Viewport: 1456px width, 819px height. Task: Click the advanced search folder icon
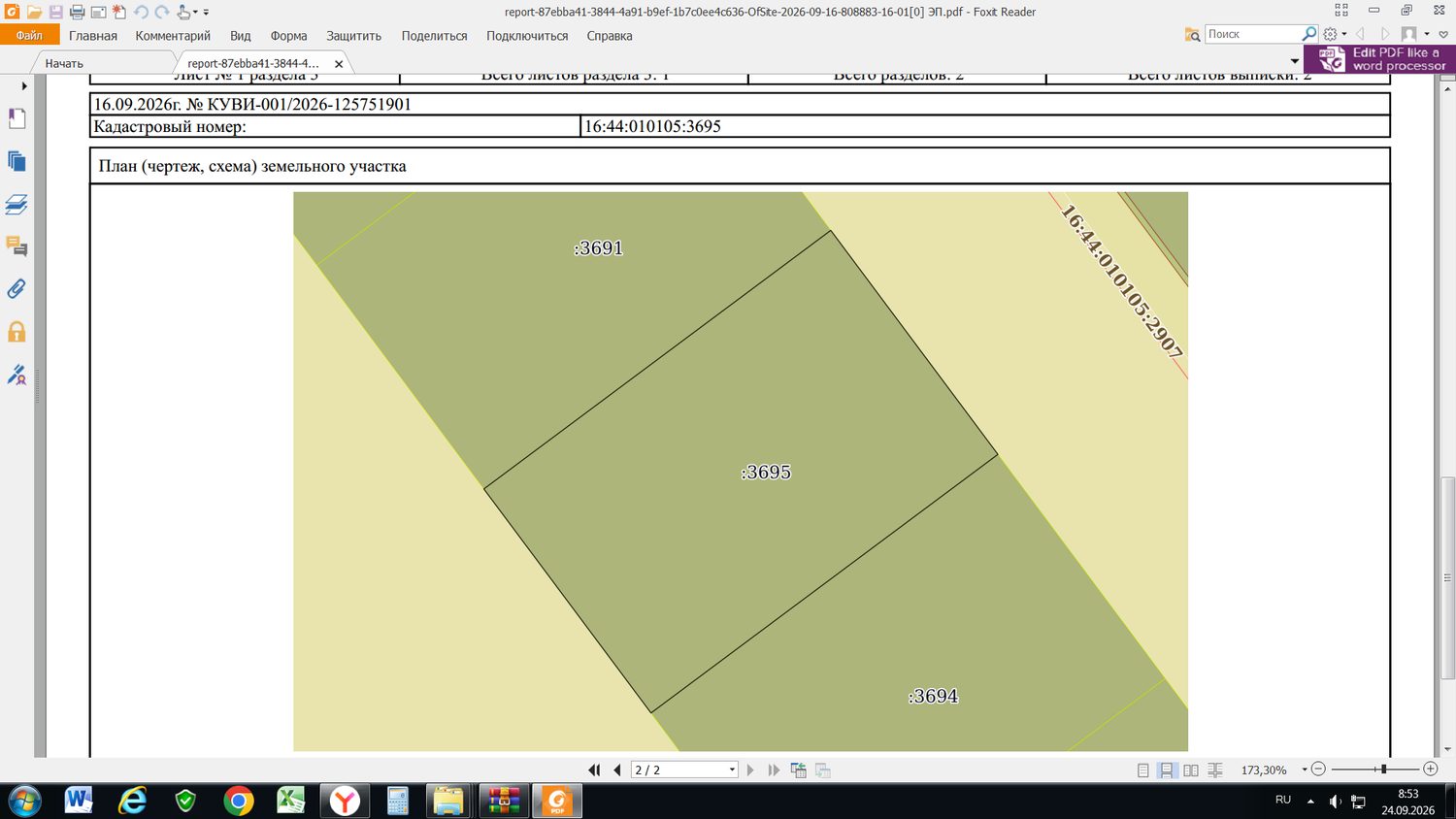tap(1193, 34)
